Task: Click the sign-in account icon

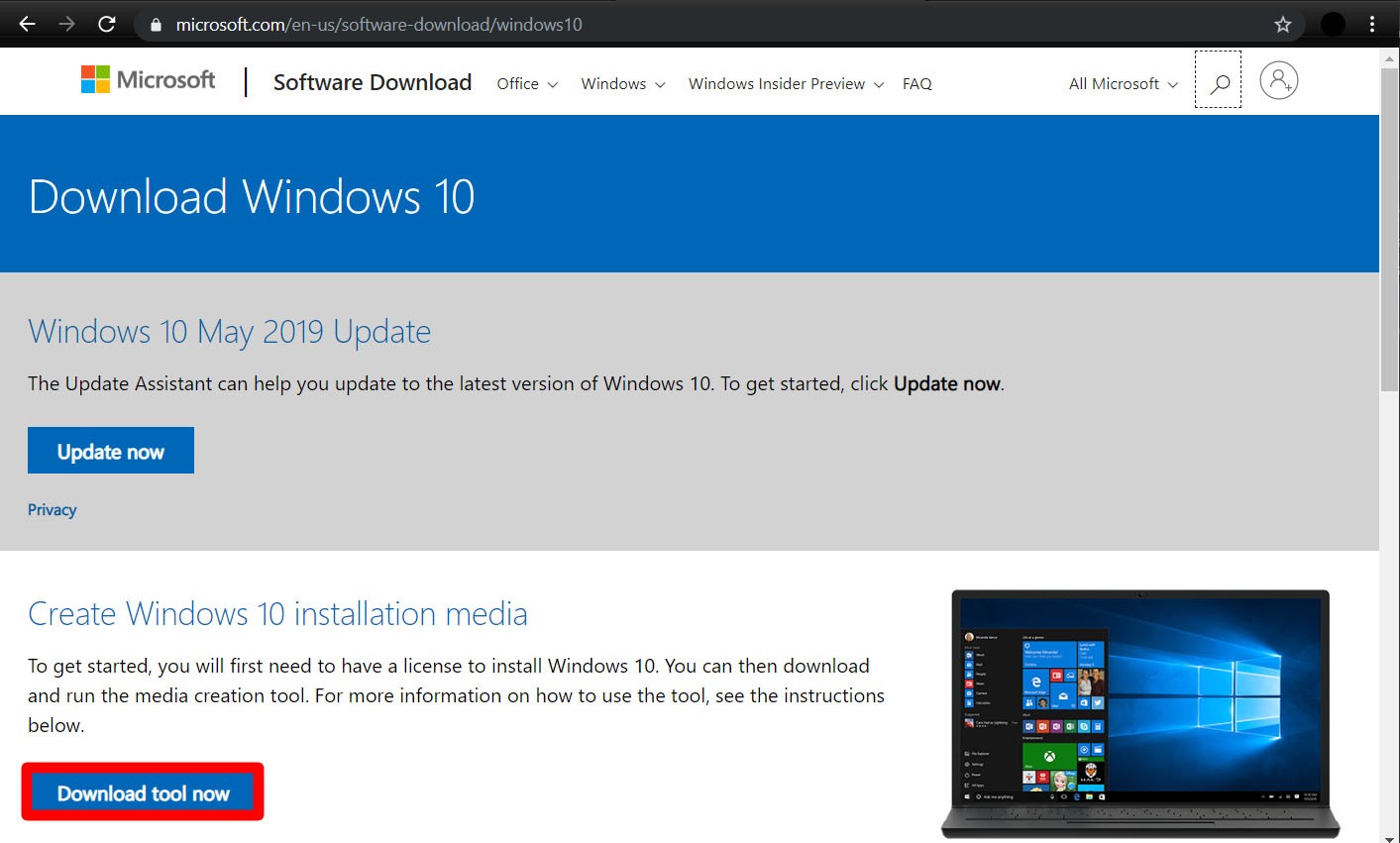Action: (x=1278, y=80)
